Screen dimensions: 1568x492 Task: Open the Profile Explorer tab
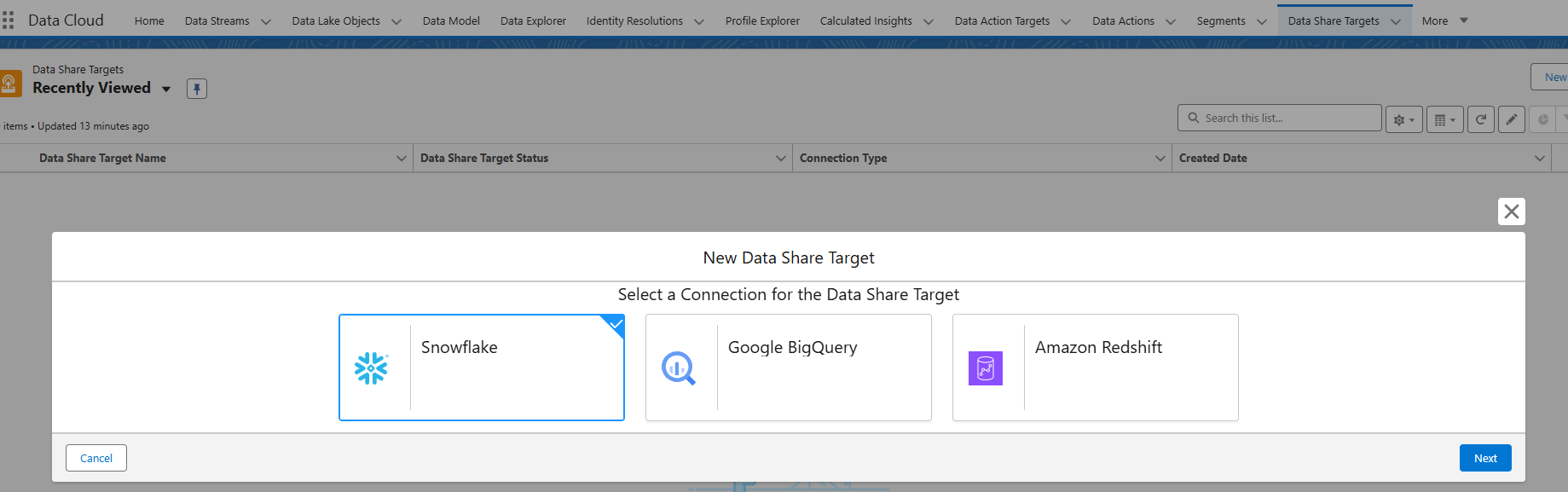pos(762,21)
